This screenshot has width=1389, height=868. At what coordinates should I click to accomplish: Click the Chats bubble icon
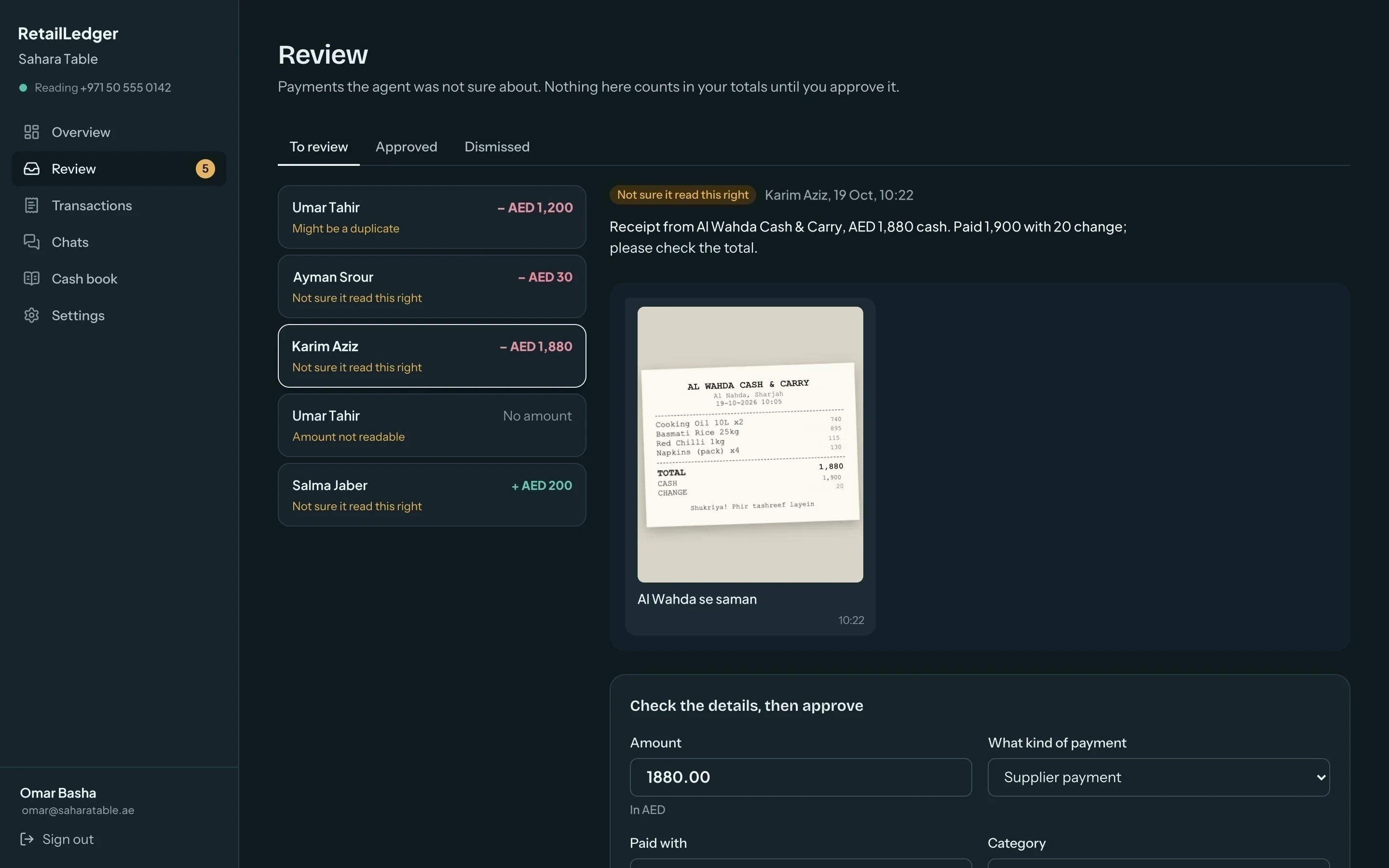[31, 242]
